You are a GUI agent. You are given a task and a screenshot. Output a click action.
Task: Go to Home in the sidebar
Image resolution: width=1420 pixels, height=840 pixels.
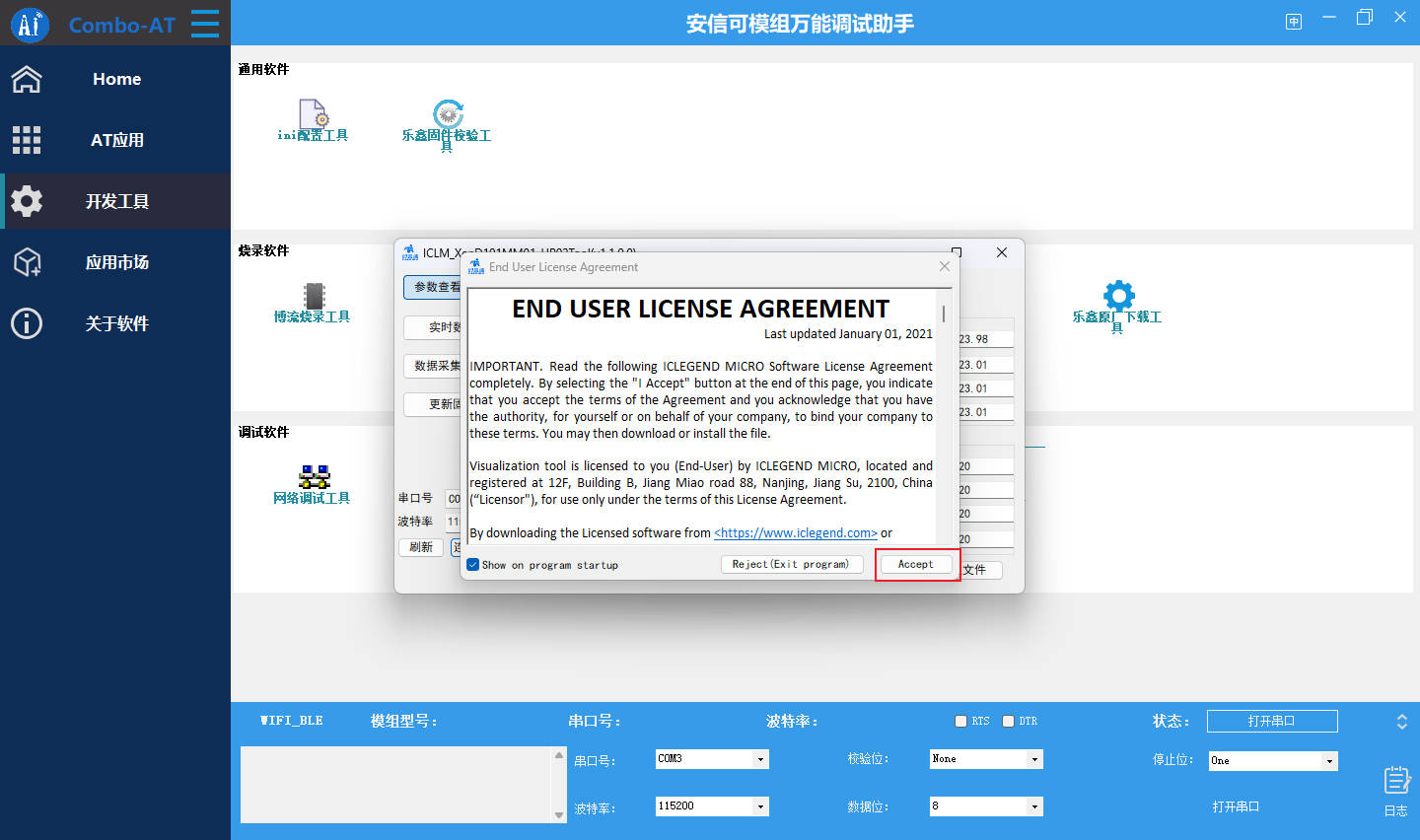pos(115,79)
